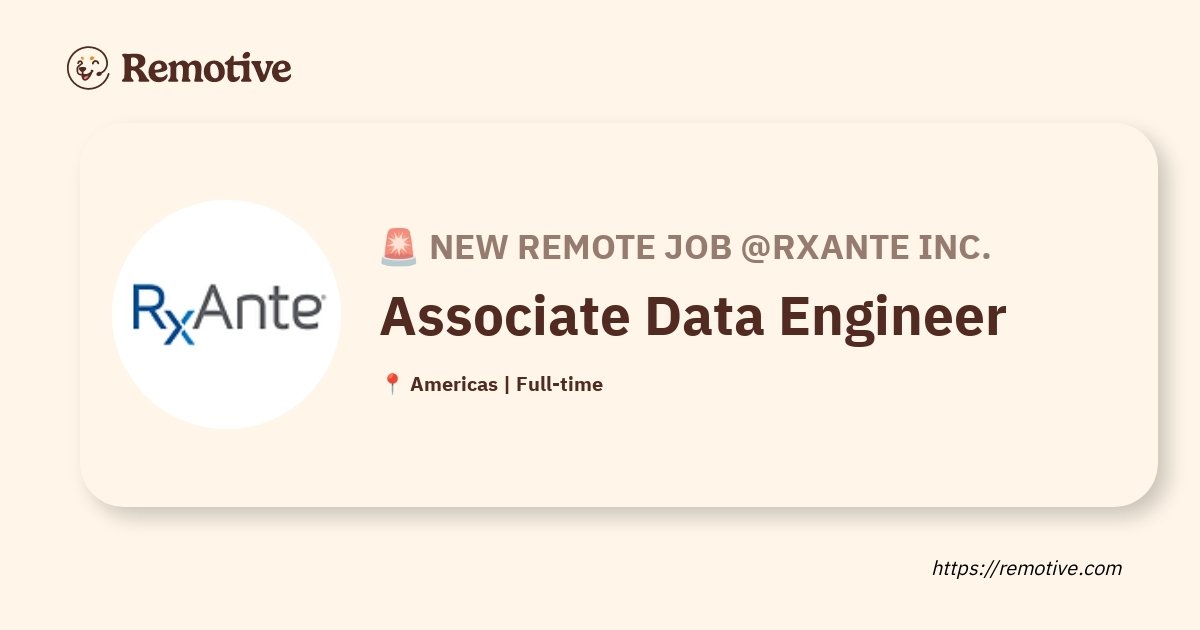Screen dimensions: 1200x630
Task: Select the Americas location label
Action: click(x=454, y=384)
